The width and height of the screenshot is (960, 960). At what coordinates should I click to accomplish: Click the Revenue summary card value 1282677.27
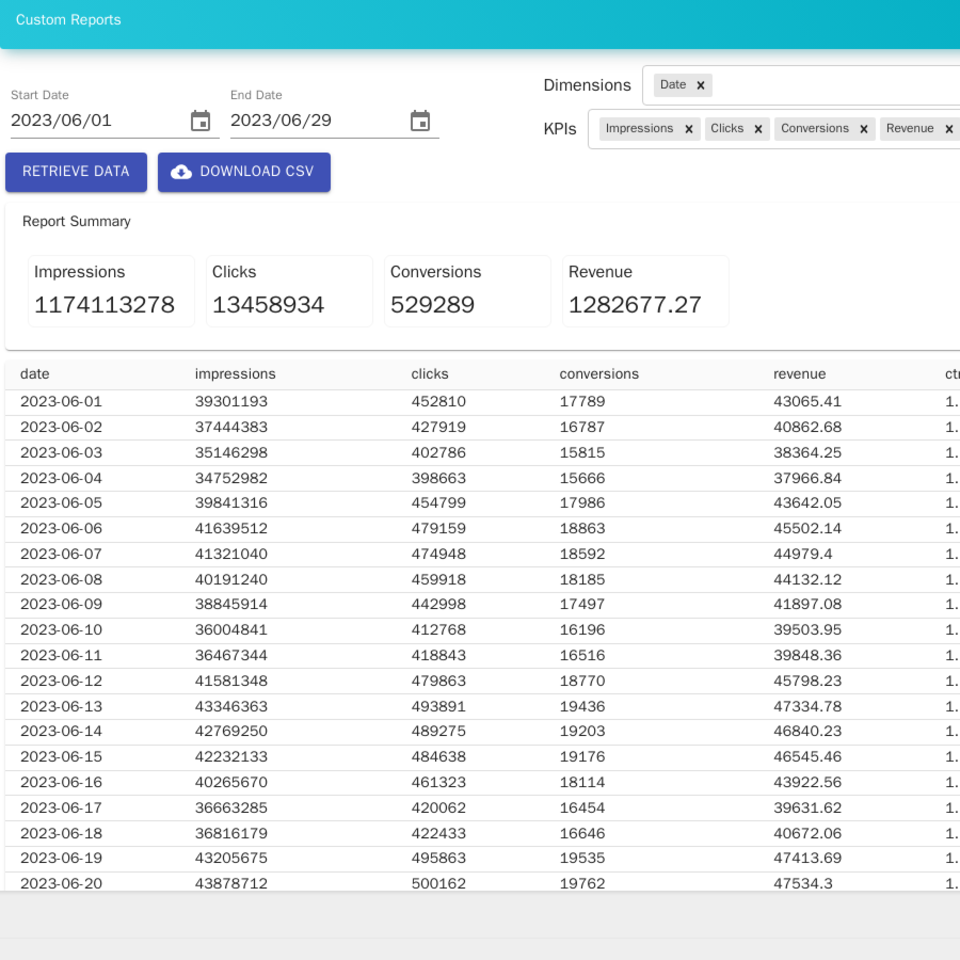pos(635,305)
